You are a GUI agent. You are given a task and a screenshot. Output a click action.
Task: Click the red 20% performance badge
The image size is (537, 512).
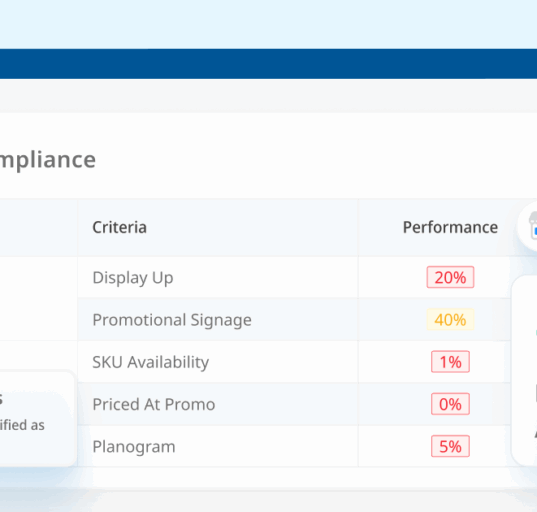(x=450, y=277)
